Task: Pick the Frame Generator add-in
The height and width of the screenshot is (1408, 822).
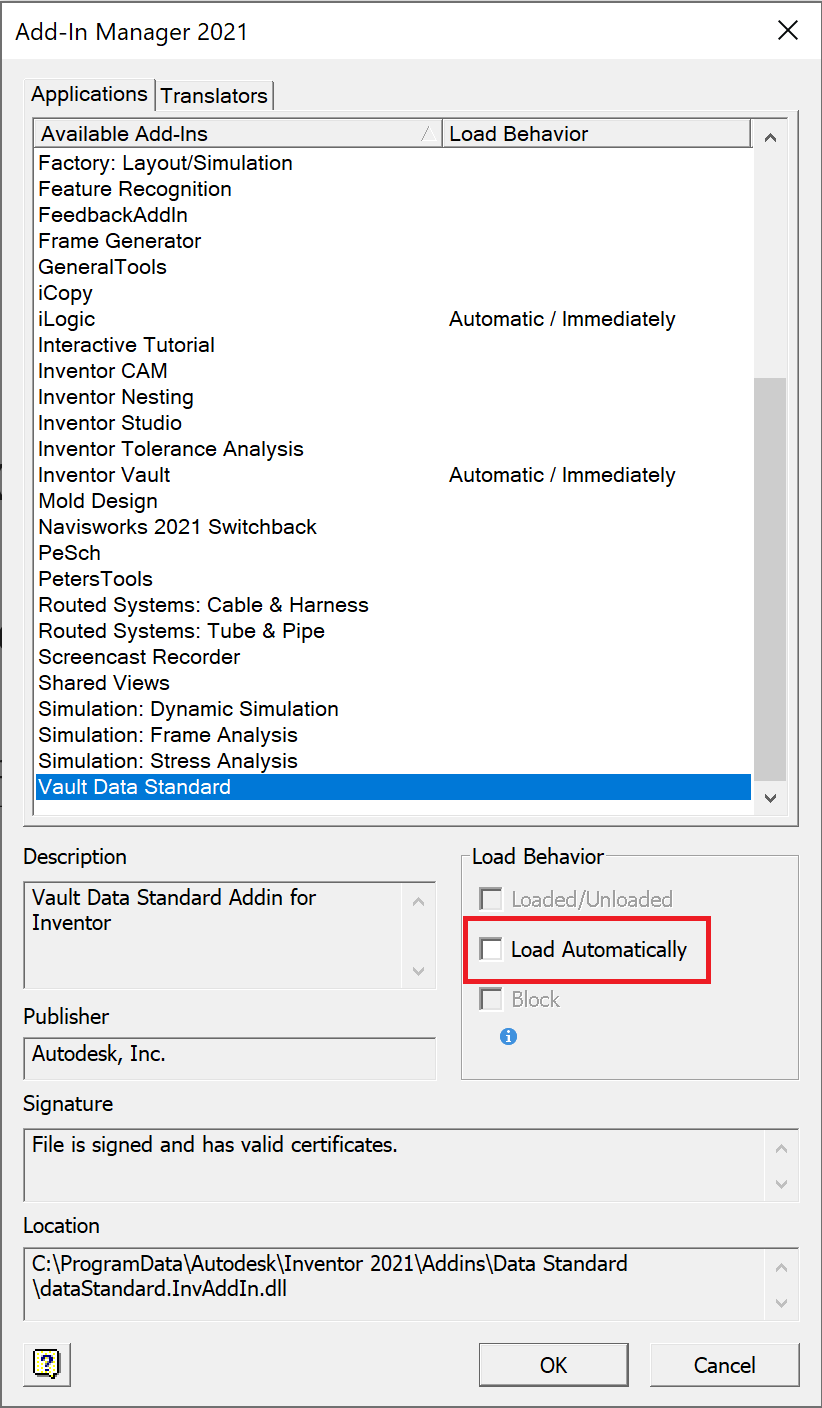Action: (119, 241)
